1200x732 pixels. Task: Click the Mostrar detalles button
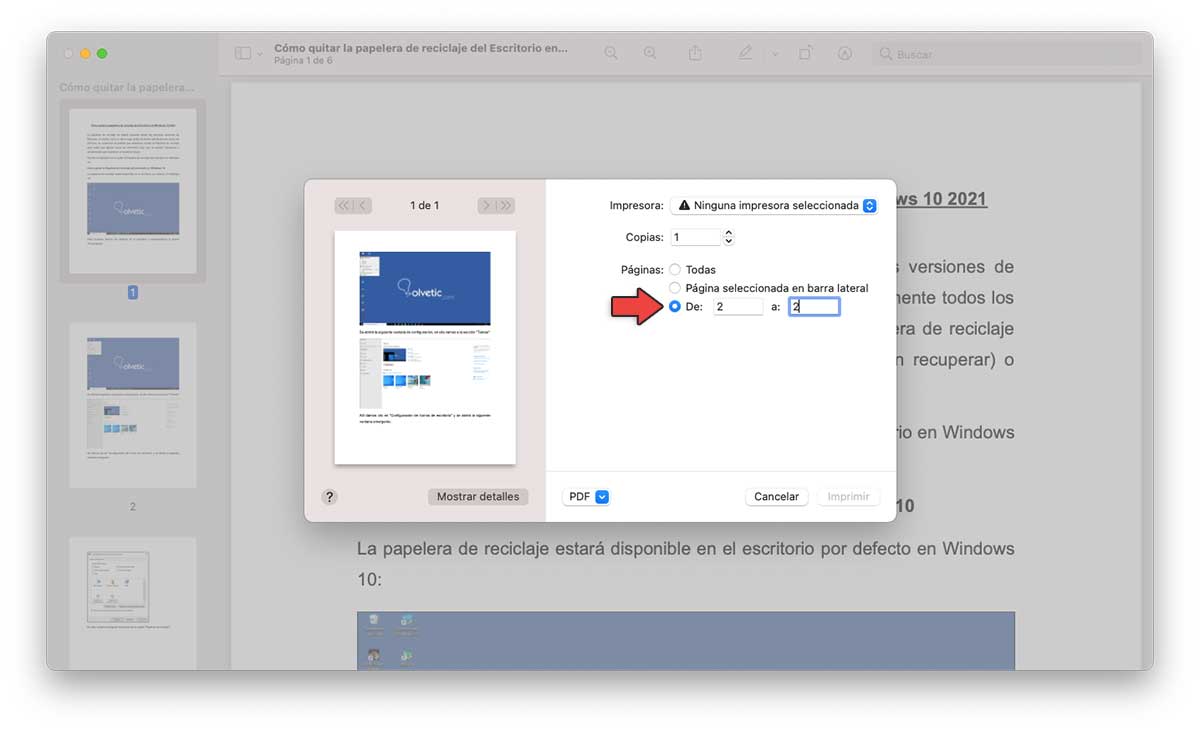tap(478, 496)
